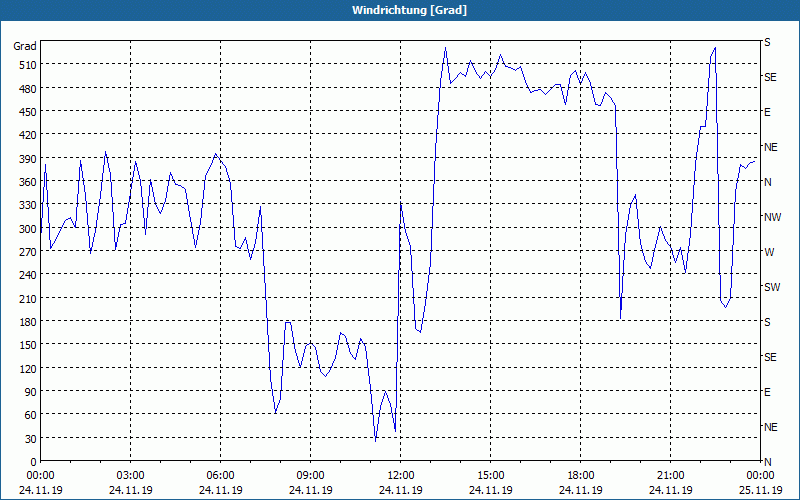Select the 210 y-axis value
Image resolution: width=800 pixels, height=500 pixels.
[x=28, y=298]
